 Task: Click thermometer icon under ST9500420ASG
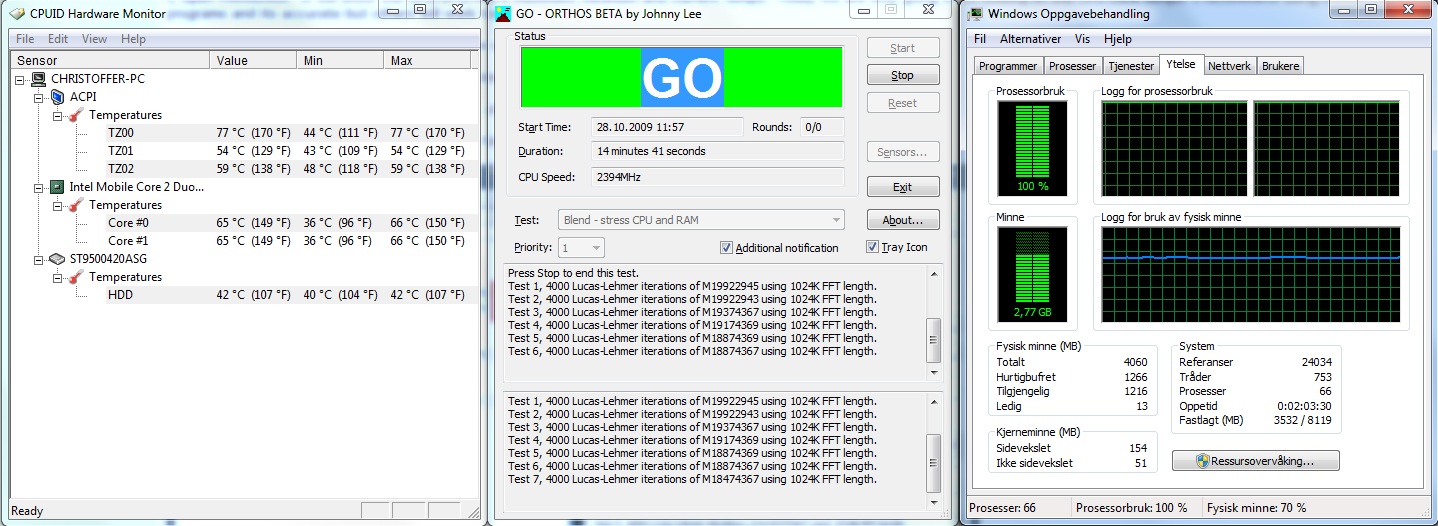(x=76, y=277)
